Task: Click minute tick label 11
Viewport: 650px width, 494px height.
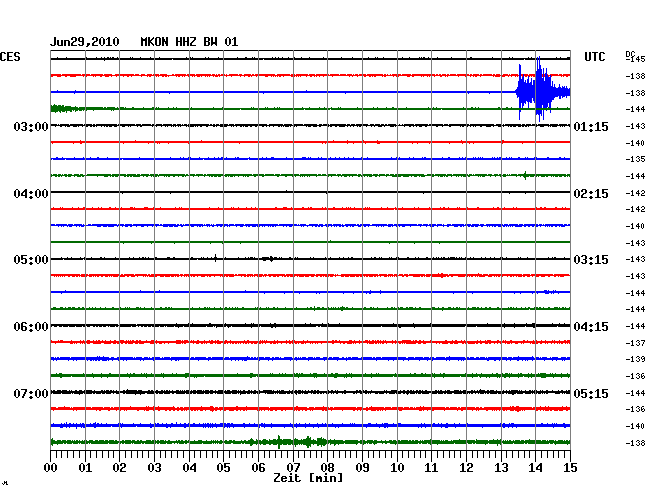Action: pyautogui.click(x=431, y=467)
